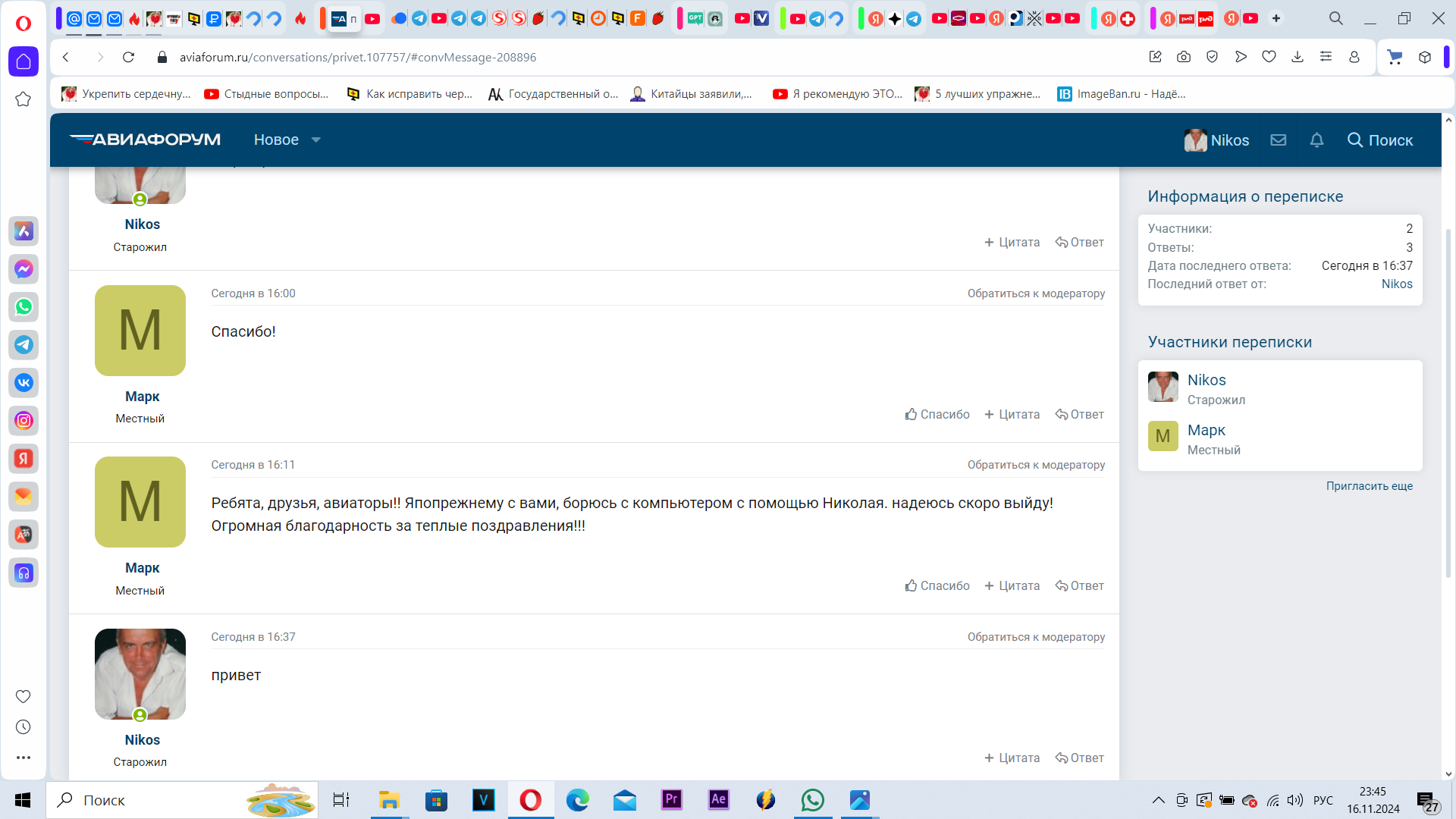Open the extensions cube icon
1456x819 pixels.
tap(1425, 57)
